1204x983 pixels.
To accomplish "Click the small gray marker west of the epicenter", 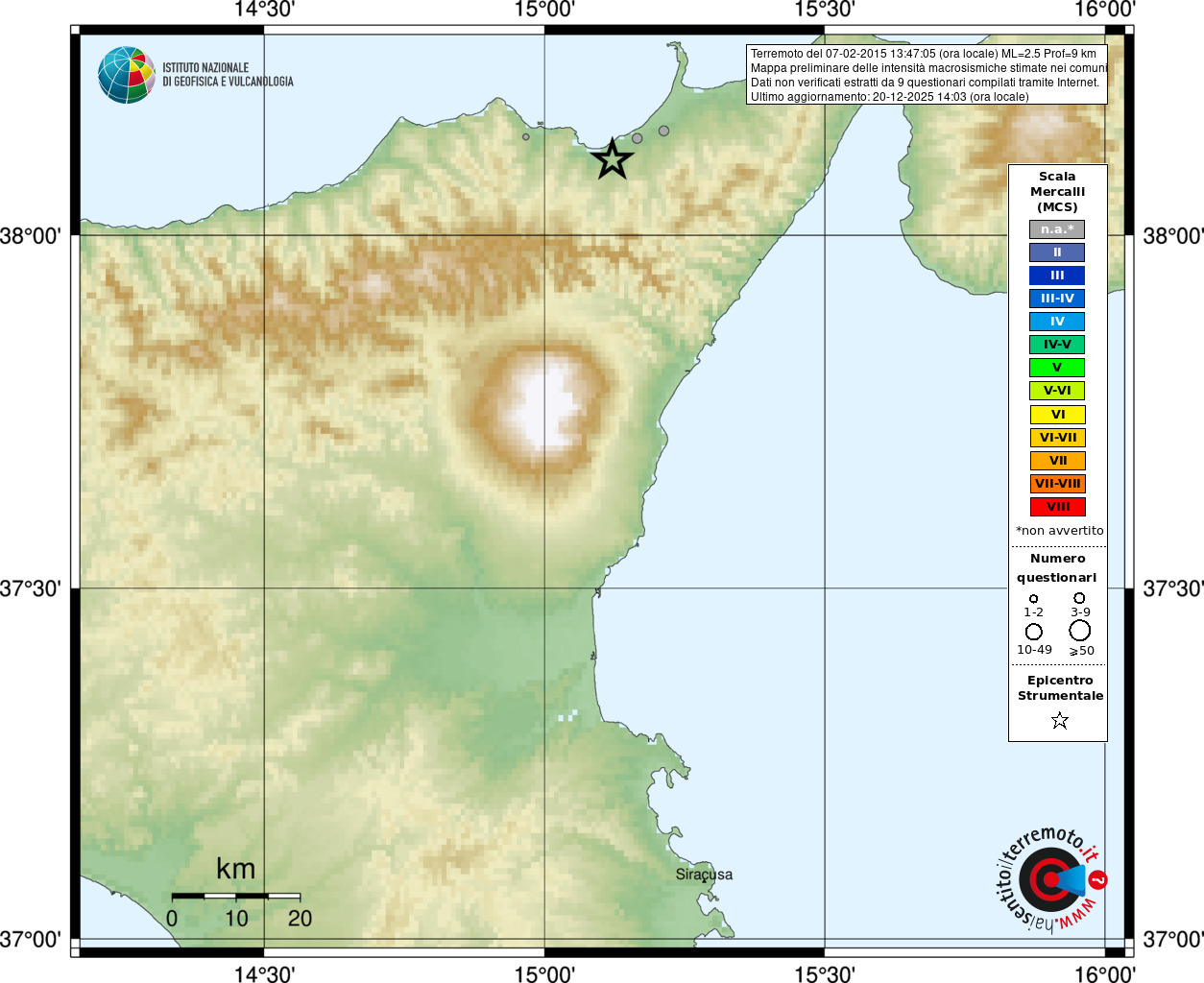I will [x=525, y=136].
